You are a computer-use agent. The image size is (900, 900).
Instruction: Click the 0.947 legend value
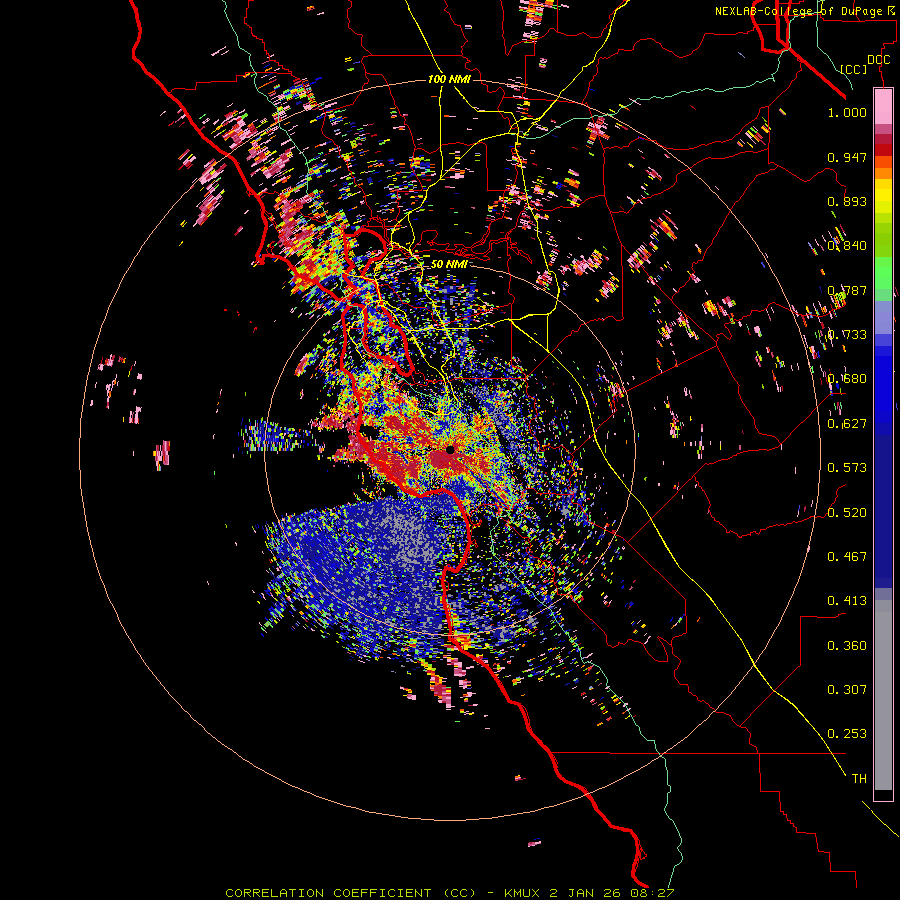click(x=847, y=157)
